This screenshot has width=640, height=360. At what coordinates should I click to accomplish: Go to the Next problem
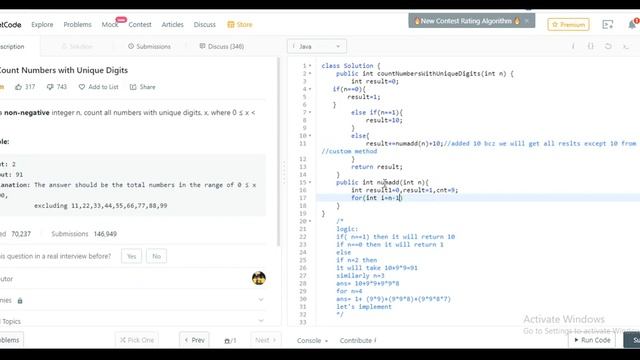[265, 340]
